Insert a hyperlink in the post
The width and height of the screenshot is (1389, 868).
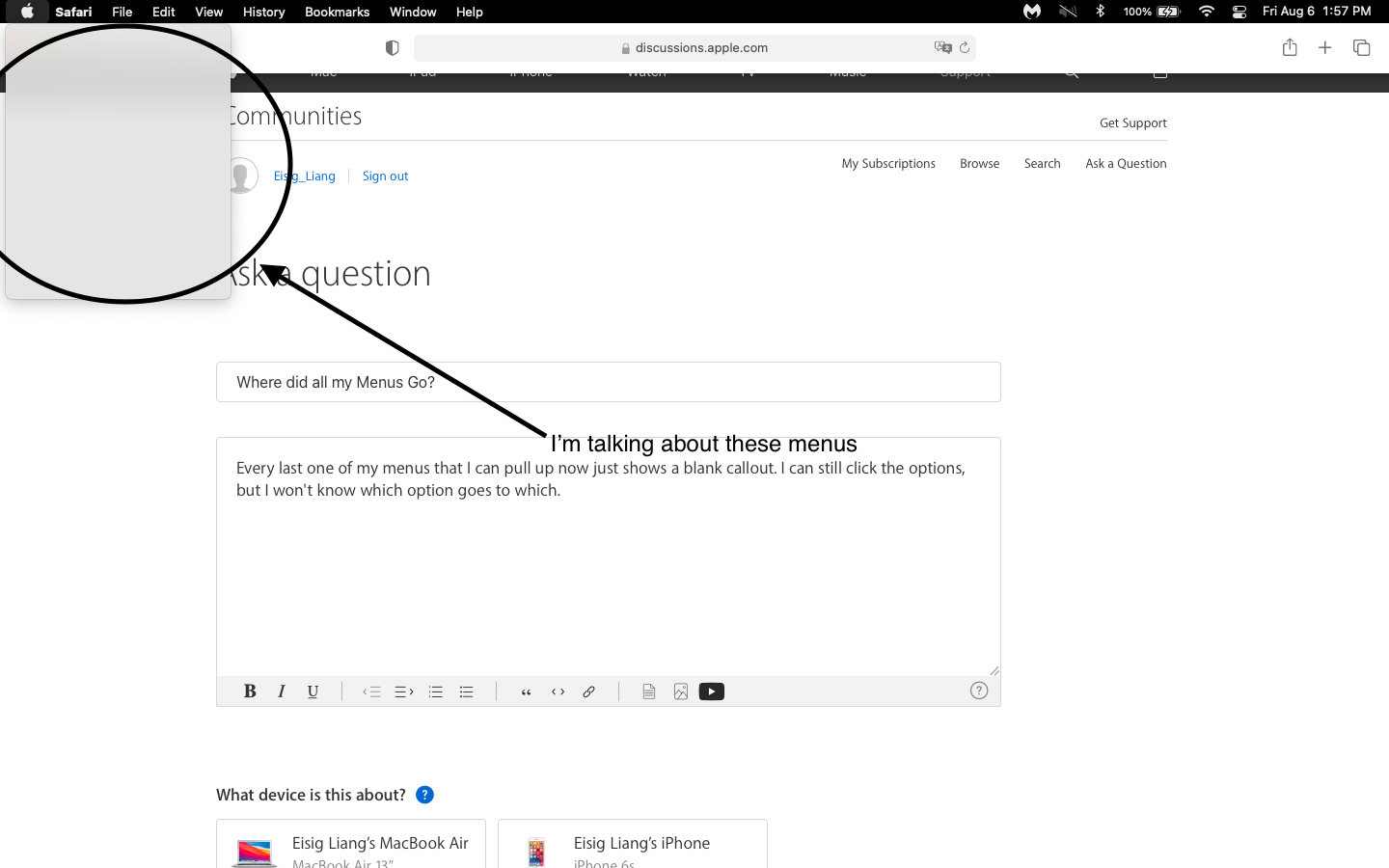589,692
